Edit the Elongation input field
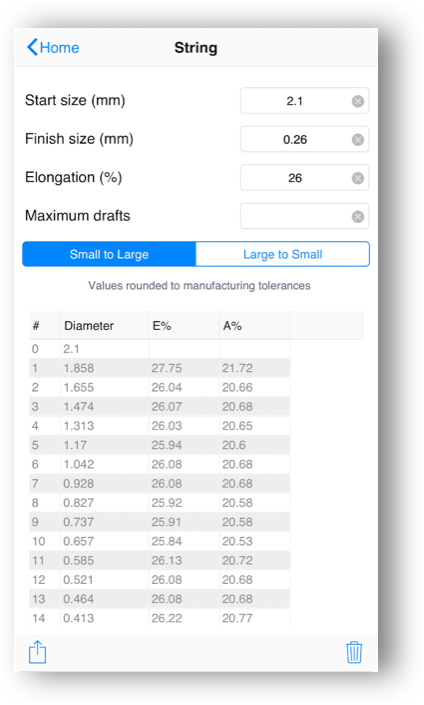Screen dimensions: 424x705 [x=304, y=178]
